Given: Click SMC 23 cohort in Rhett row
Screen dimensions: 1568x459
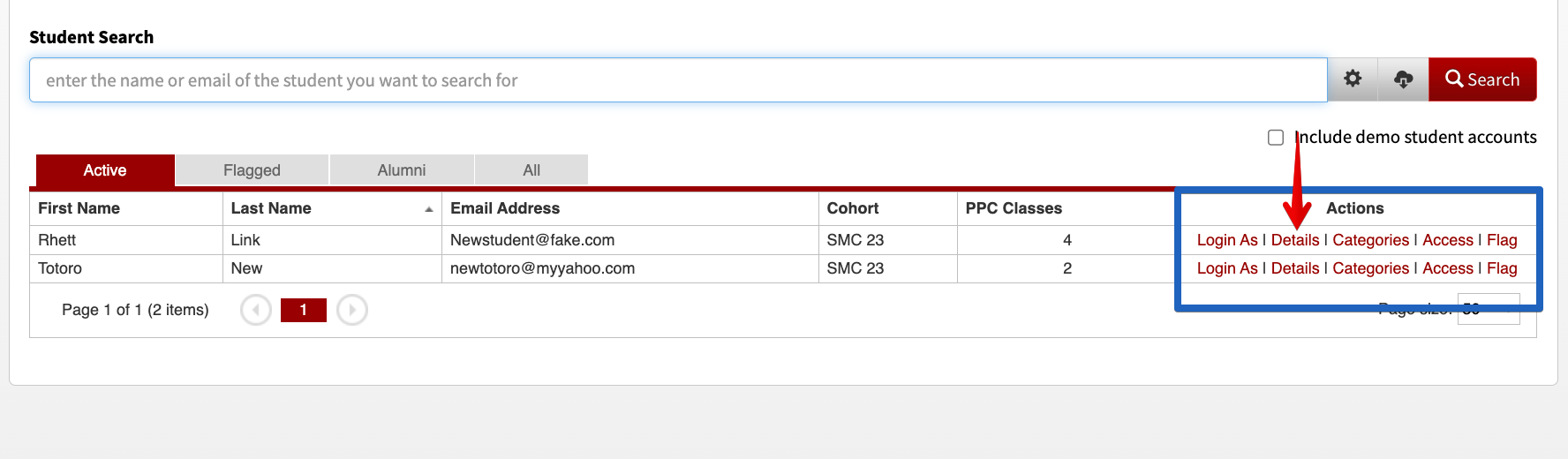Looking at the screenshot, I should tap(887, 240).
